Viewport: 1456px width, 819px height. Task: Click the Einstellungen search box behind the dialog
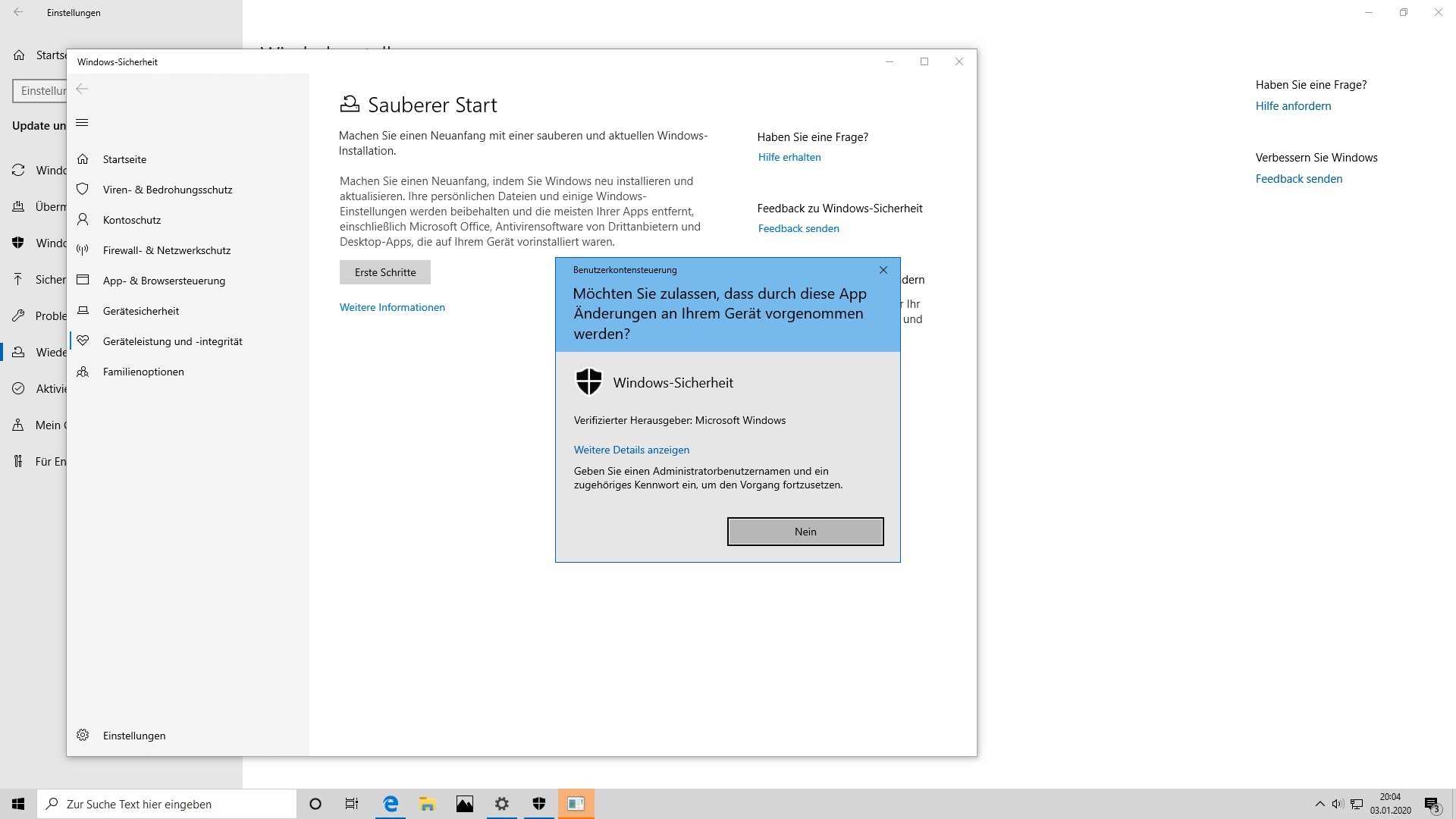pyautogui.click(x=39, y=91)
